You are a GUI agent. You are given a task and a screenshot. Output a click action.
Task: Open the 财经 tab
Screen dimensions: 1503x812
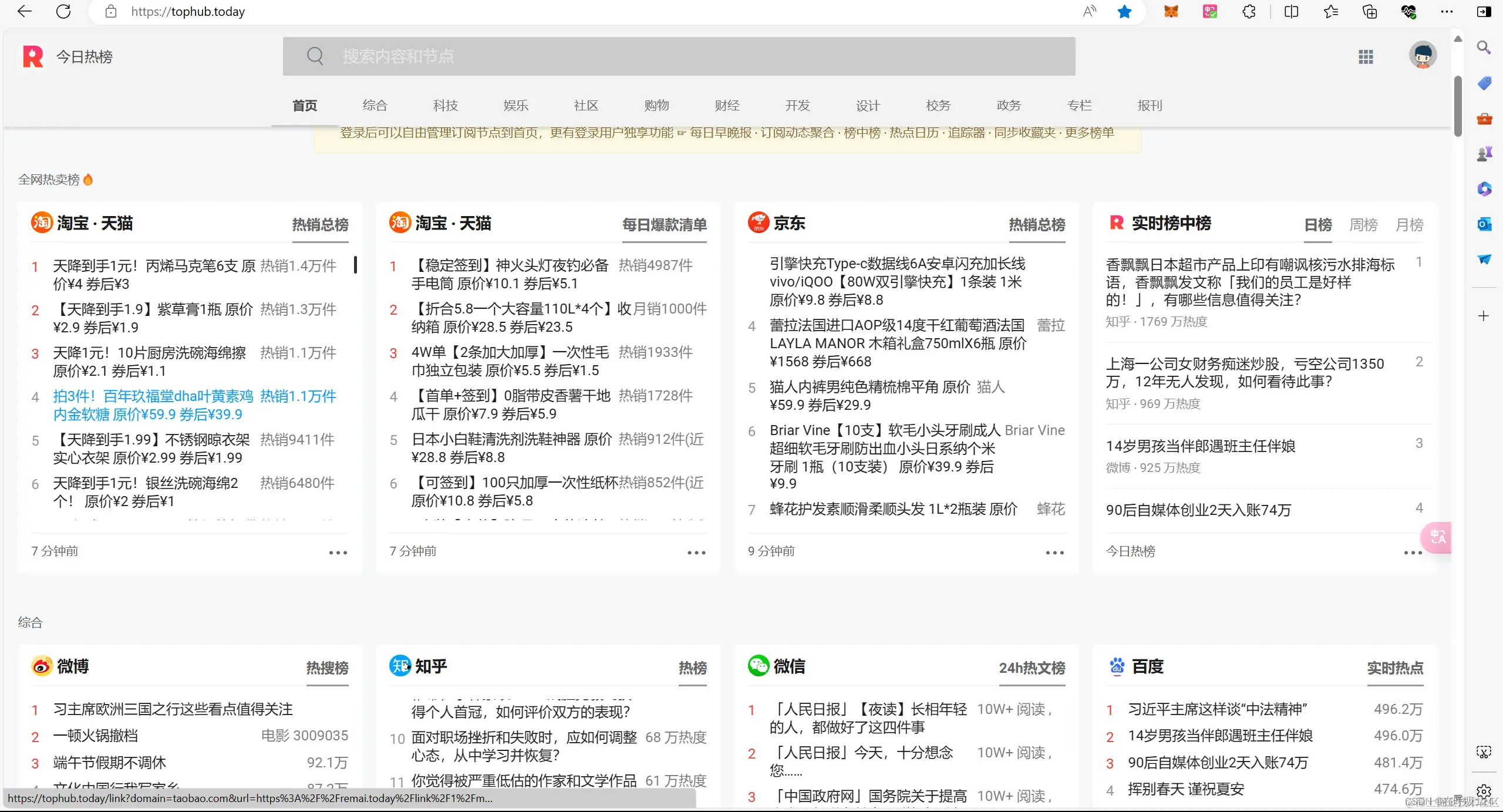click(x=727, y=106)
